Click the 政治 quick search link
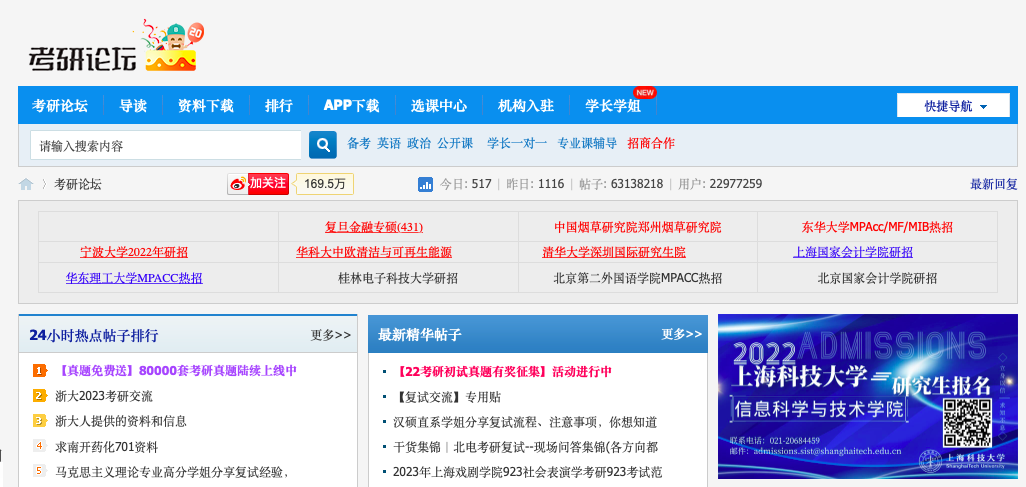This screenshot has height=487, width=1026. click(x=419, y=143)
